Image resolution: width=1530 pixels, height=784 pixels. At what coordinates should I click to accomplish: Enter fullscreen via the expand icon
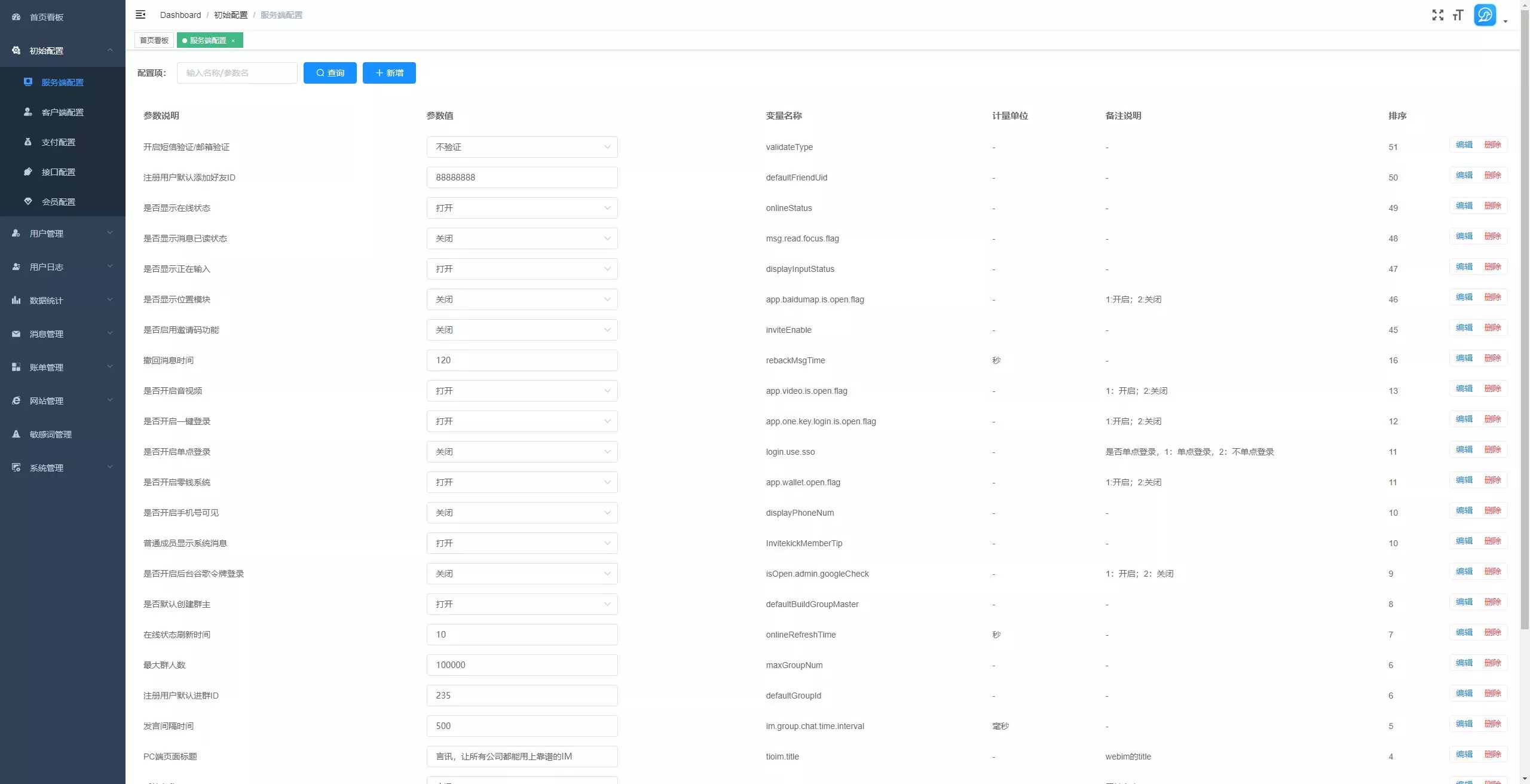(1437, 15)
